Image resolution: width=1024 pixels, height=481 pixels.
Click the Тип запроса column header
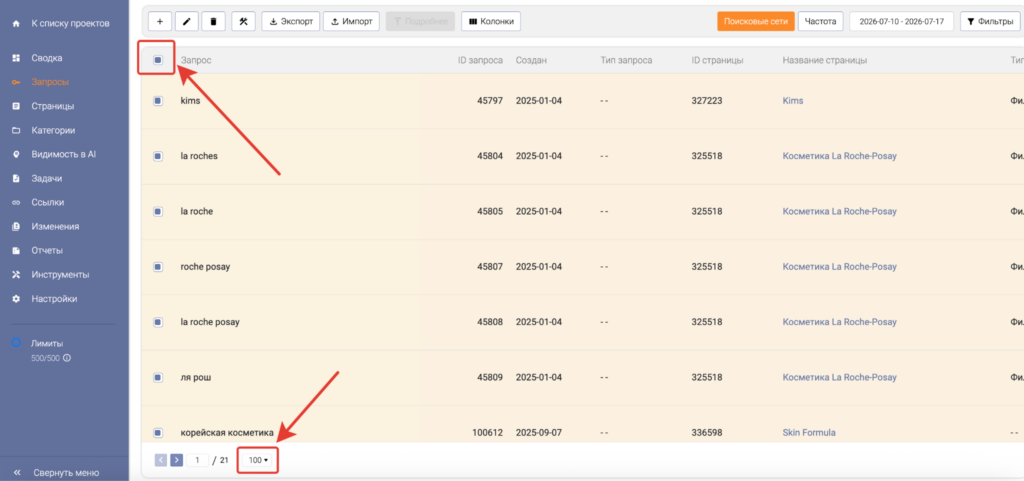pyautogui.click(x=626, y=60)
